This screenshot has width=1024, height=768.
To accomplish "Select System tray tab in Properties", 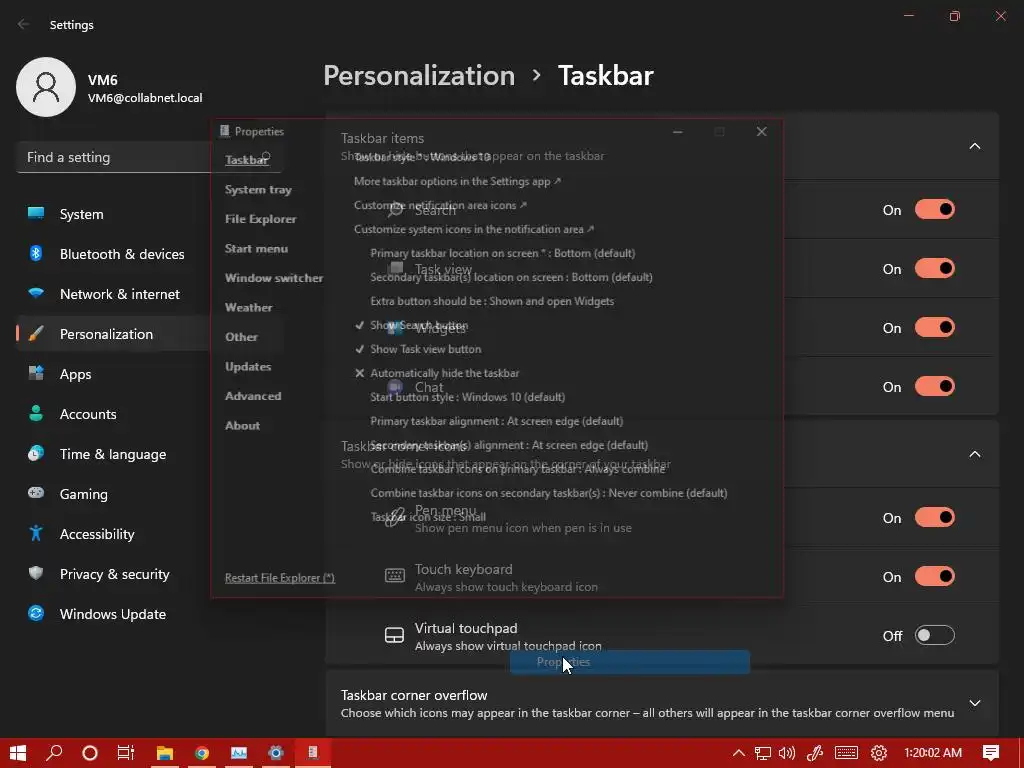I will [x=258, y=189].
